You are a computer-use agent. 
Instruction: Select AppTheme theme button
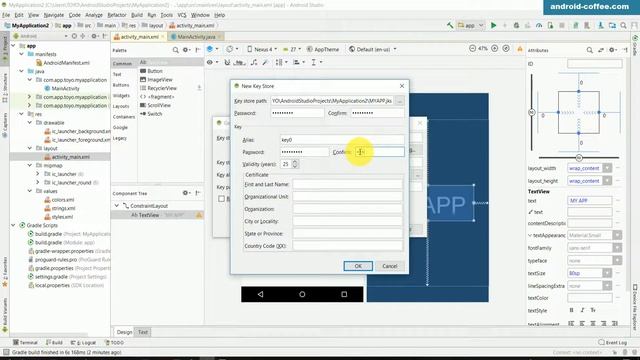point(323,49)
